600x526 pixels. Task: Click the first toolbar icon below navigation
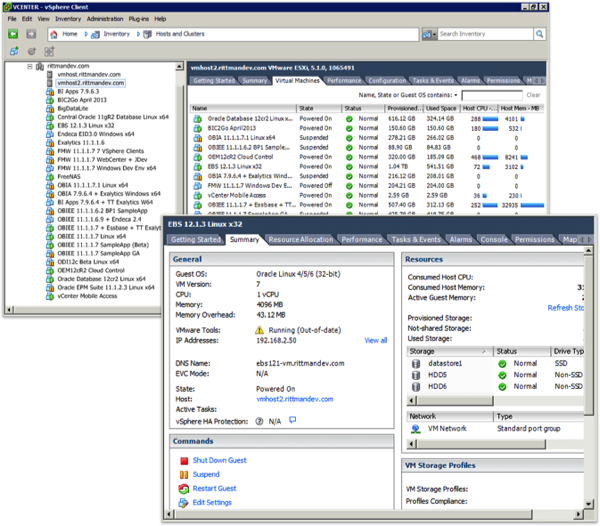click(x=14, y=51)
